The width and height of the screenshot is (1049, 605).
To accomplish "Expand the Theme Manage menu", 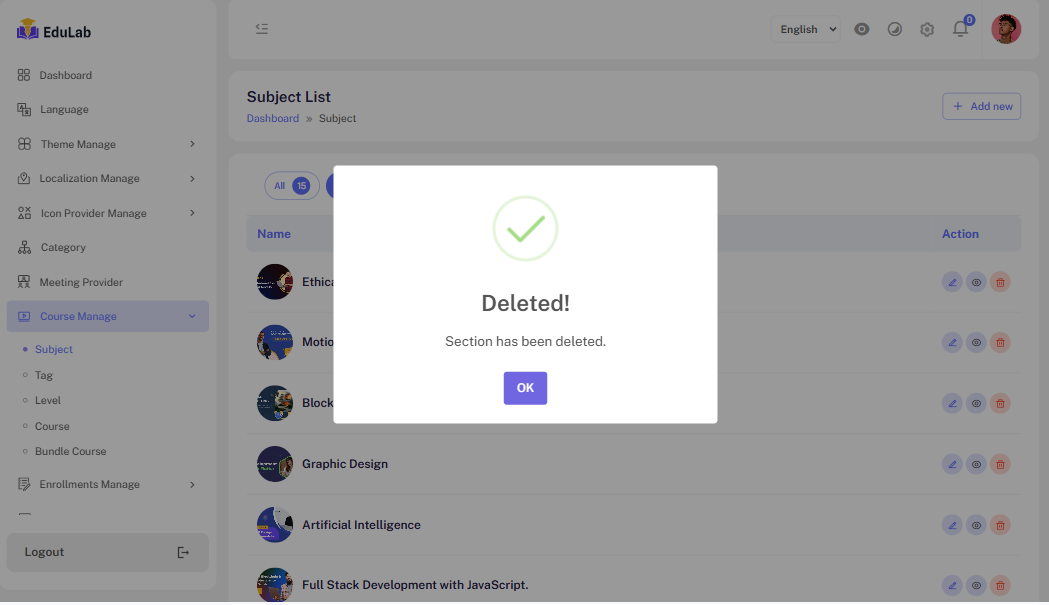I will coord(108,144).
